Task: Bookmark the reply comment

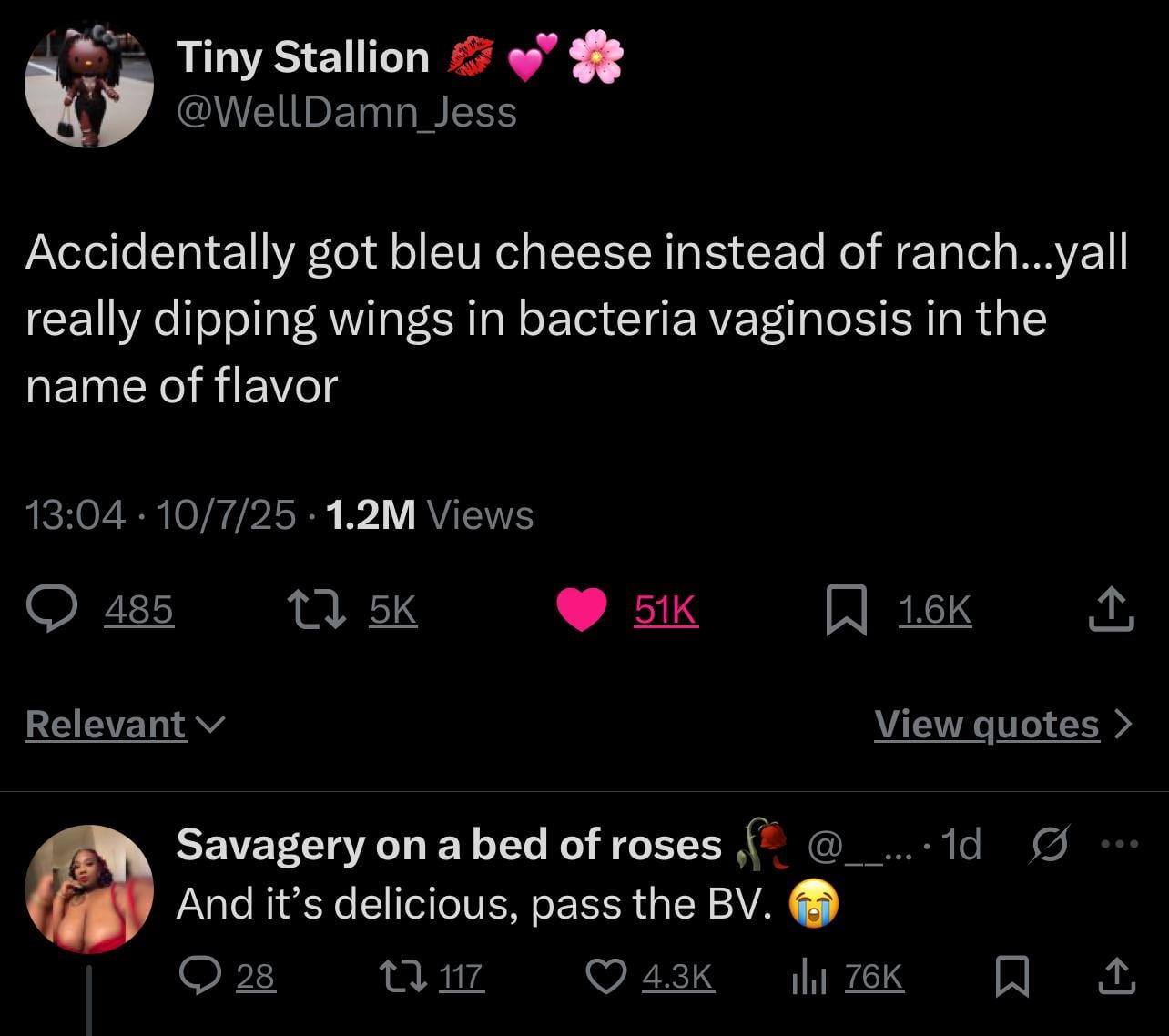Action: (1011, 977)
